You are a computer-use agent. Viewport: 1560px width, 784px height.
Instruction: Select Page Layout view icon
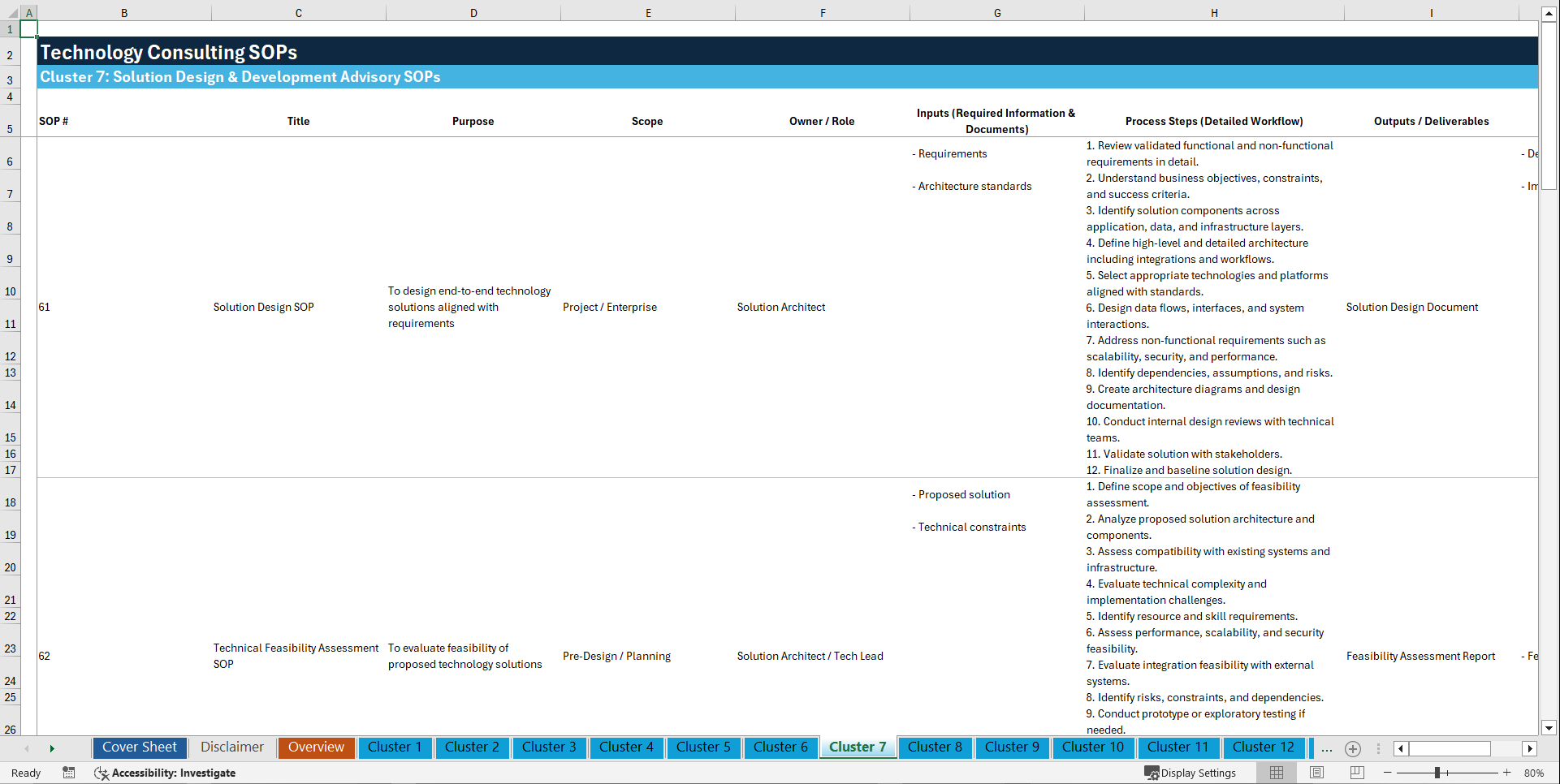[1316, 773]
